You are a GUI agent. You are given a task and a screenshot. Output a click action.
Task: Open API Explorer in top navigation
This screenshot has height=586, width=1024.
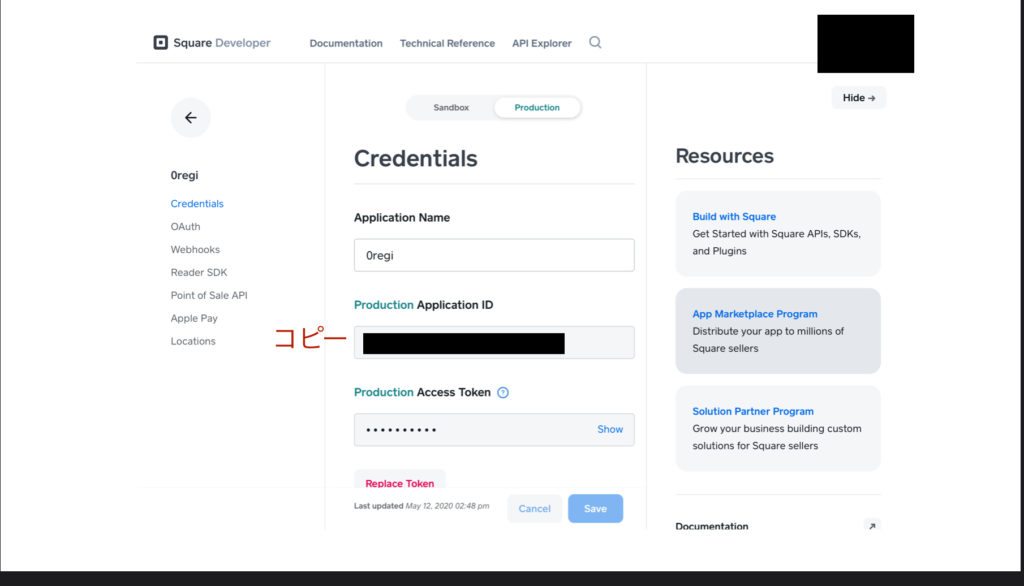point(542,44)
